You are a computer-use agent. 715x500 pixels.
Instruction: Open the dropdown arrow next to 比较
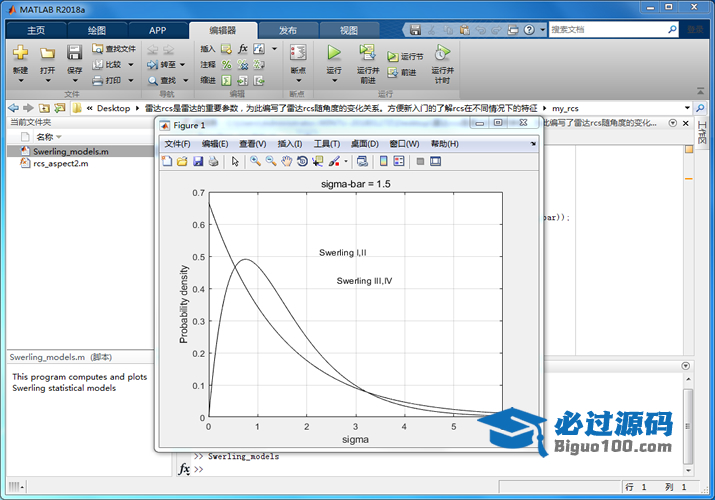point(131,64)
